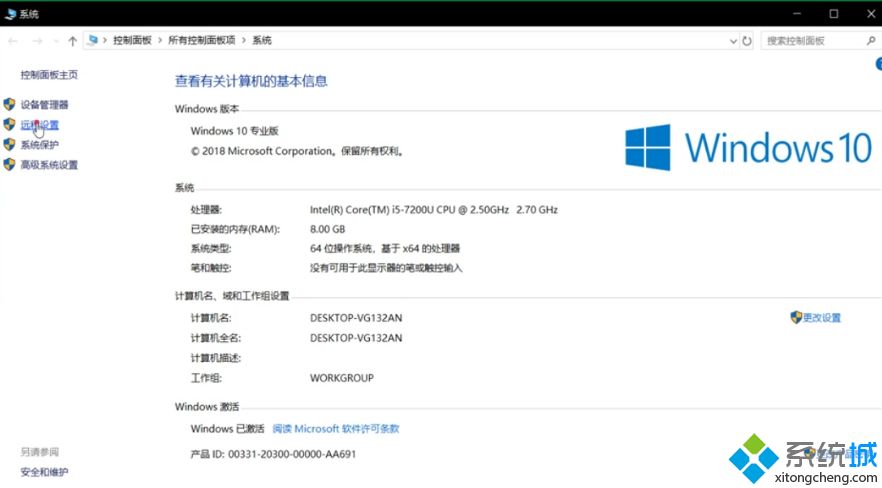This screenshot has width=882, height=488.
Task: Refresh the System page
Action: (x=747, y=40)
